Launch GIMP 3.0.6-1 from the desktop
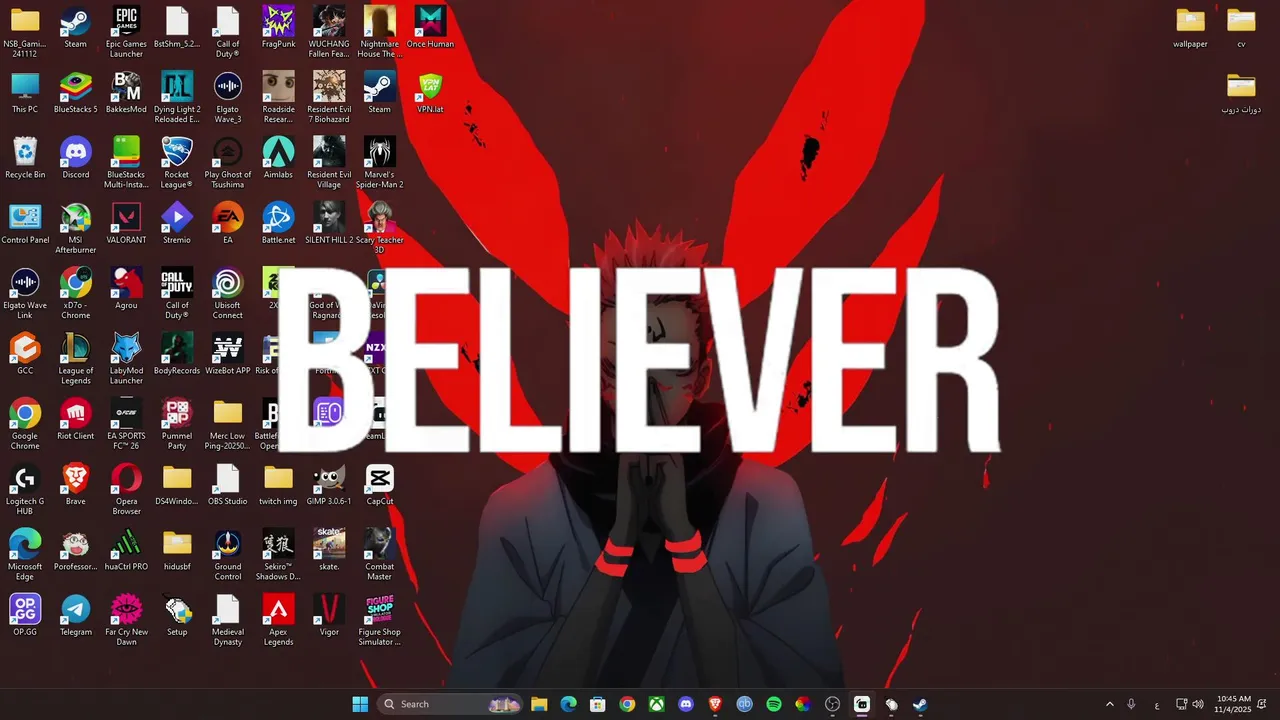This screenshot has width=1280, height=720. coord(329,485)
